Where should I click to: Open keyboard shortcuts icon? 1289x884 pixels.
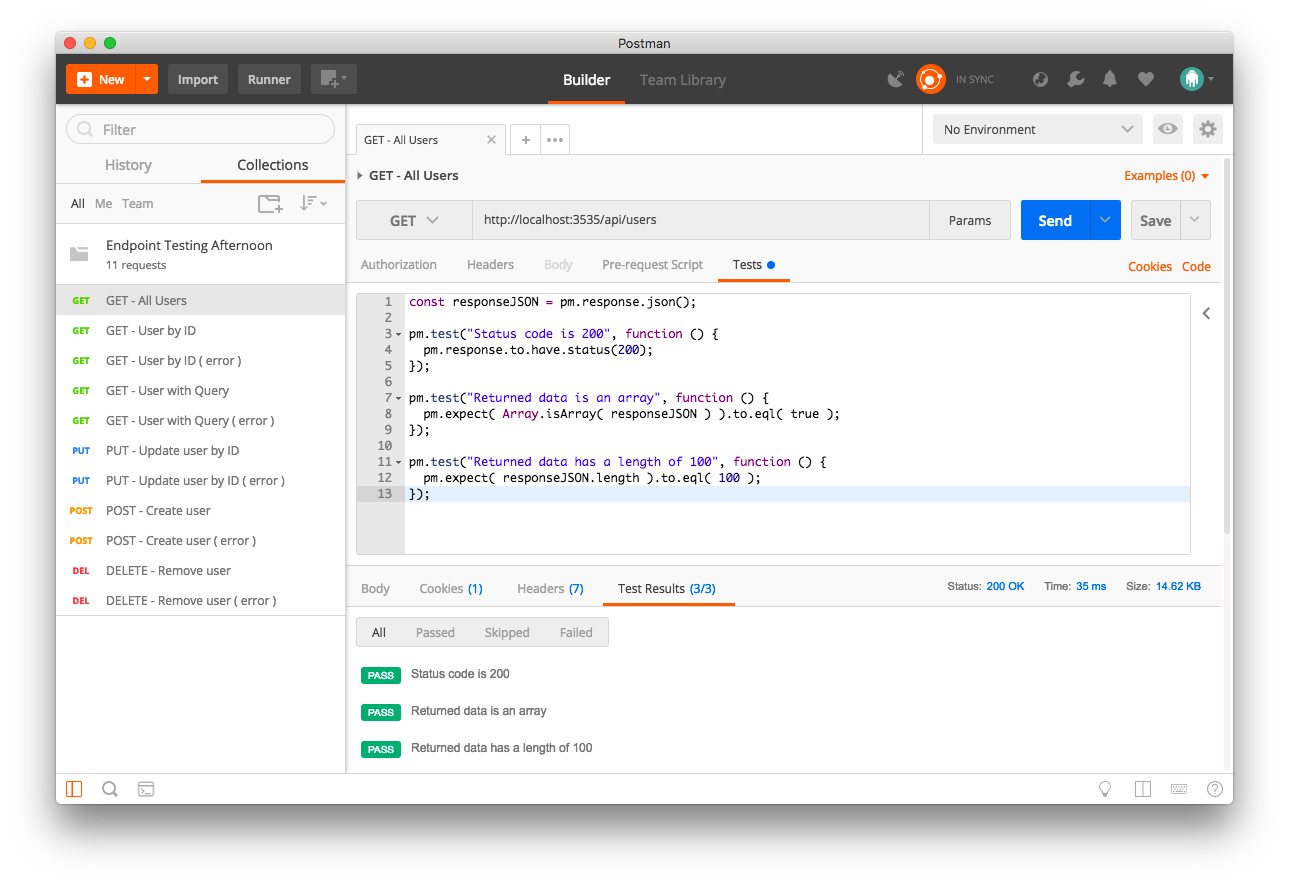tap(1179, 789)
